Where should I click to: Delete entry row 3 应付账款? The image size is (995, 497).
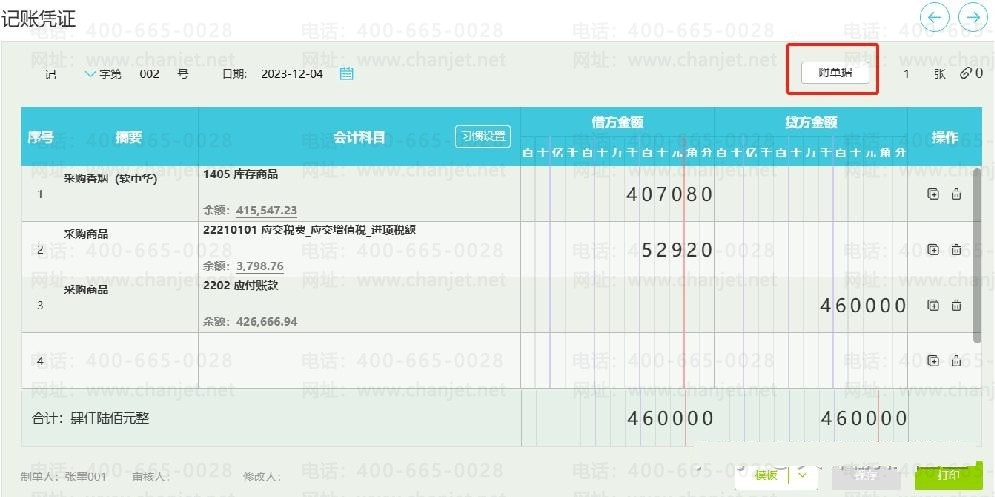click(x=956, y=305)
